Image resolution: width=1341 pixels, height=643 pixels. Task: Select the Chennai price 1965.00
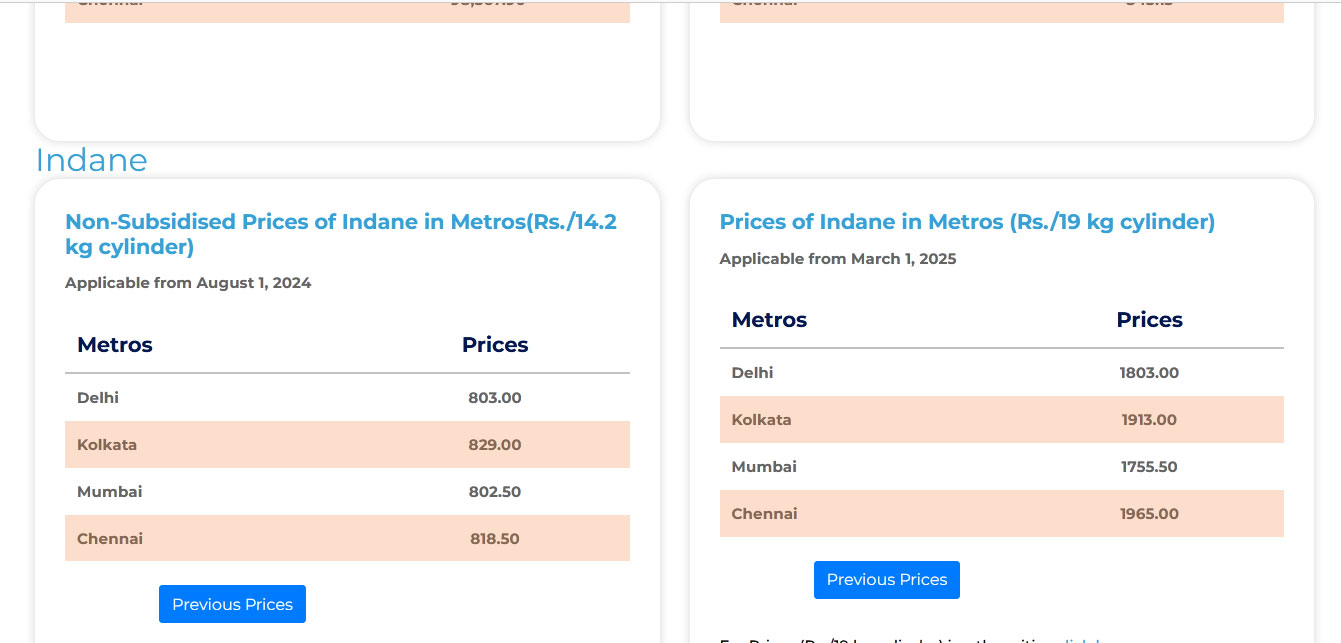point(1149,514)
